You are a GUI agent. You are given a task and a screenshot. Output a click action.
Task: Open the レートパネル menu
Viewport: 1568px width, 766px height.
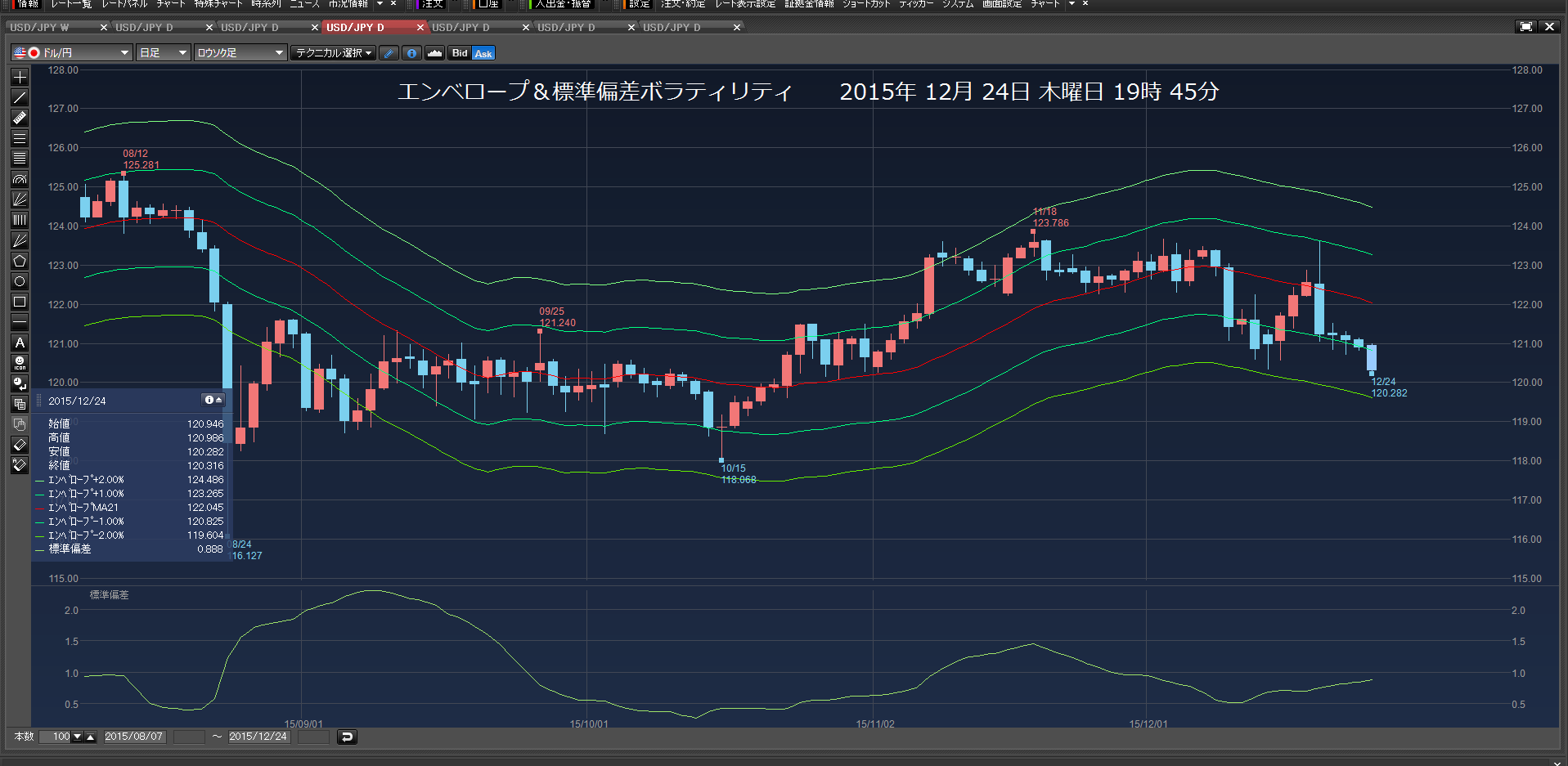click(x=124, y=4)
